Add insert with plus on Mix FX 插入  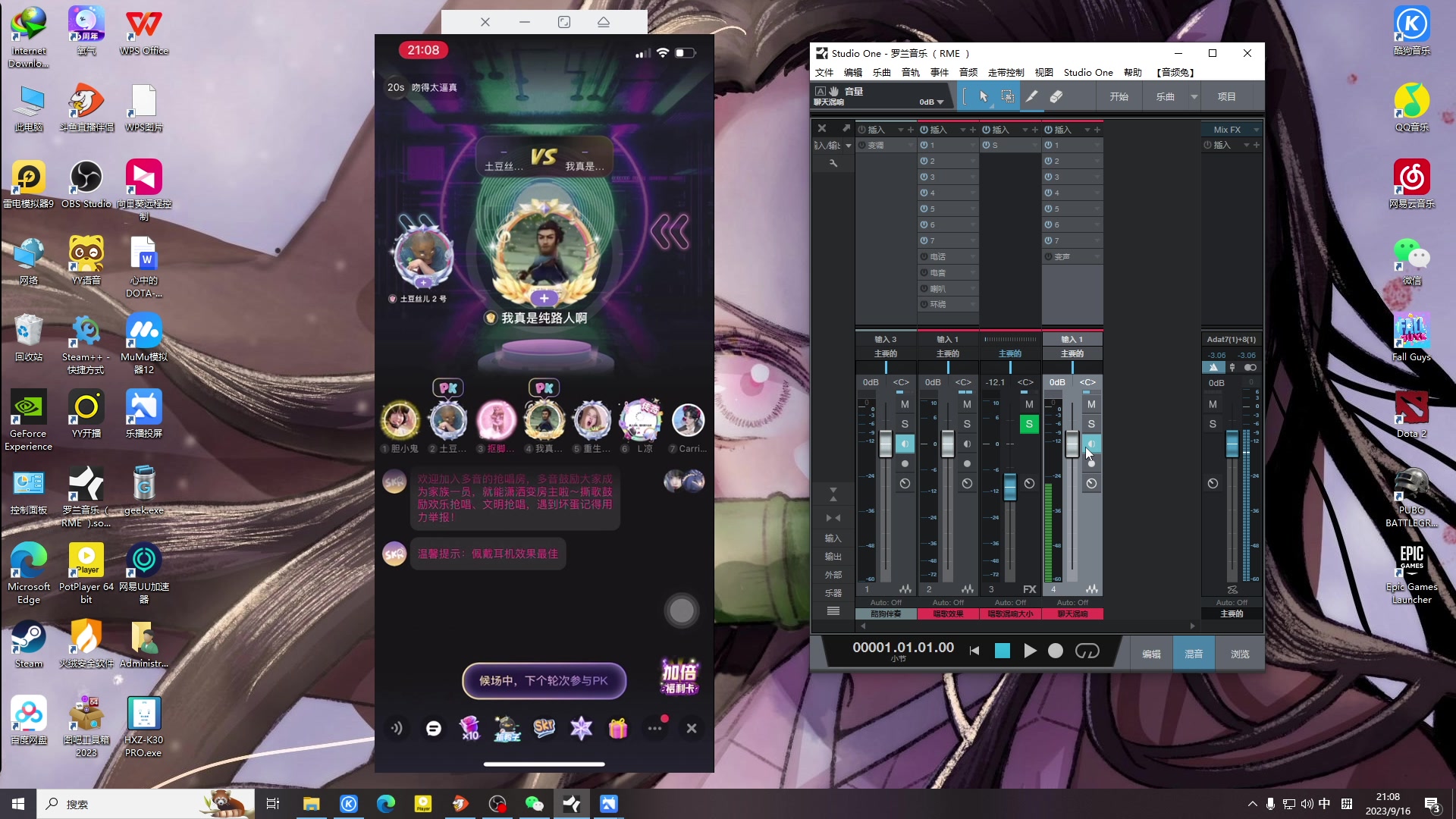click(x=1256, y=145)
